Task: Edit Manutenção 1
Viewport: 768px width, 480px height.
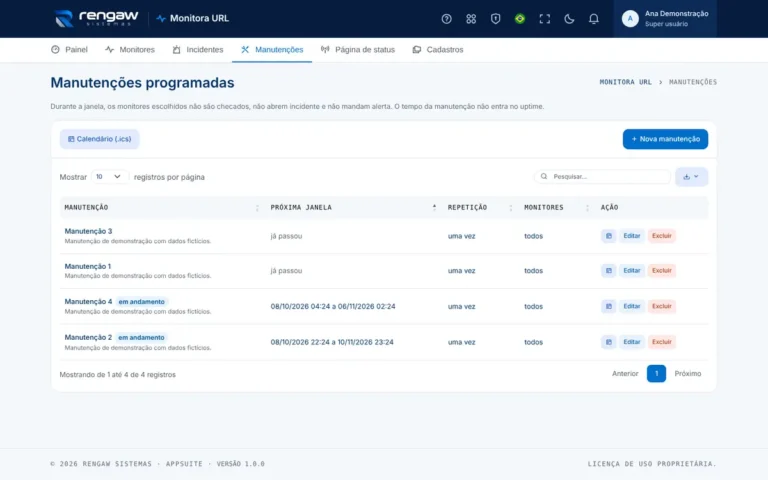Action: point(631,270)
